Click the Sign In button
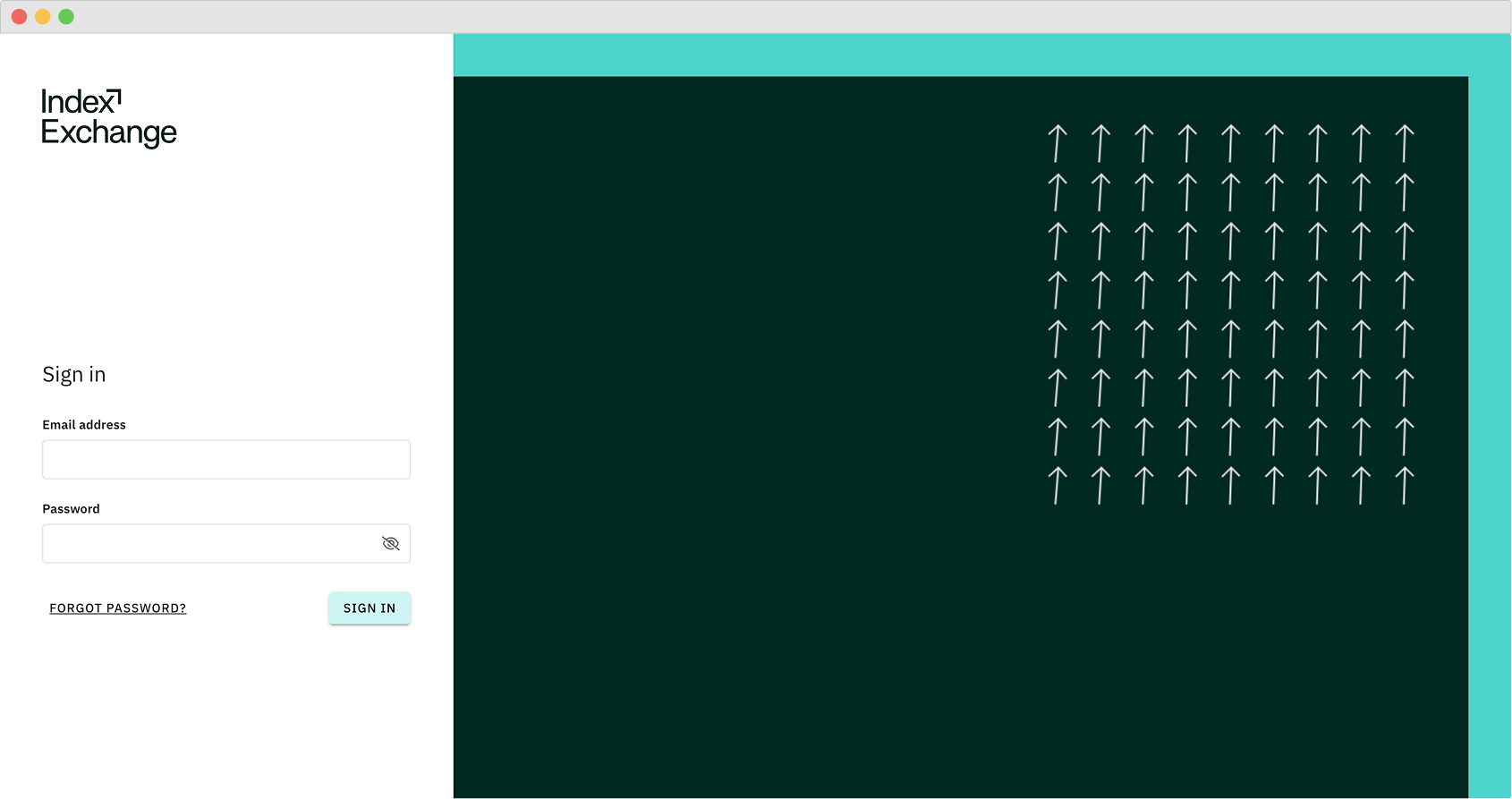This screenshot has width=1512, height=799. coord(370,608)
